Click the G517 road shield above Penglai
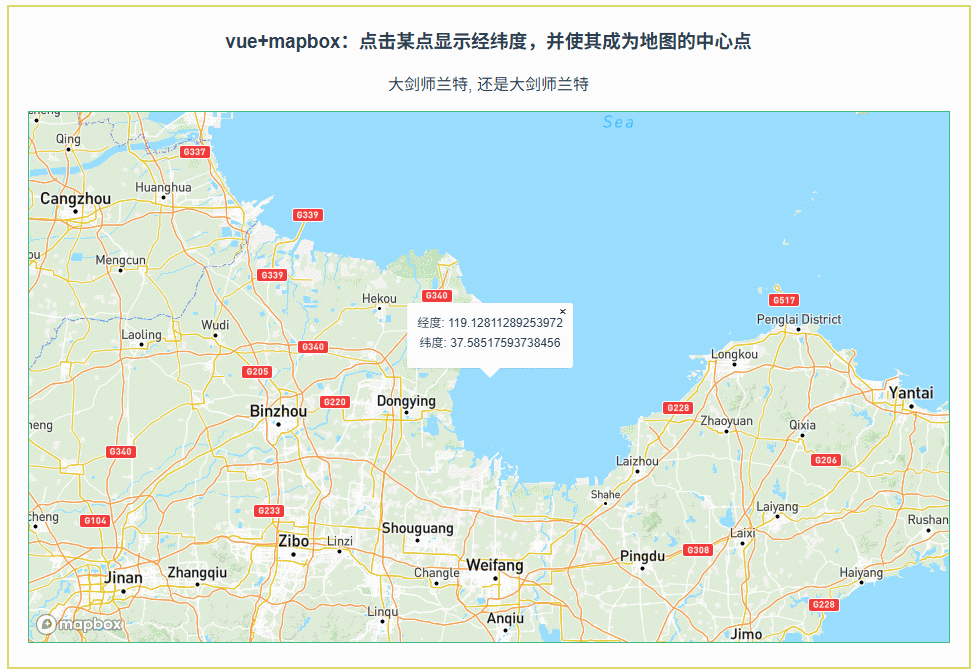 coord(784,300)
